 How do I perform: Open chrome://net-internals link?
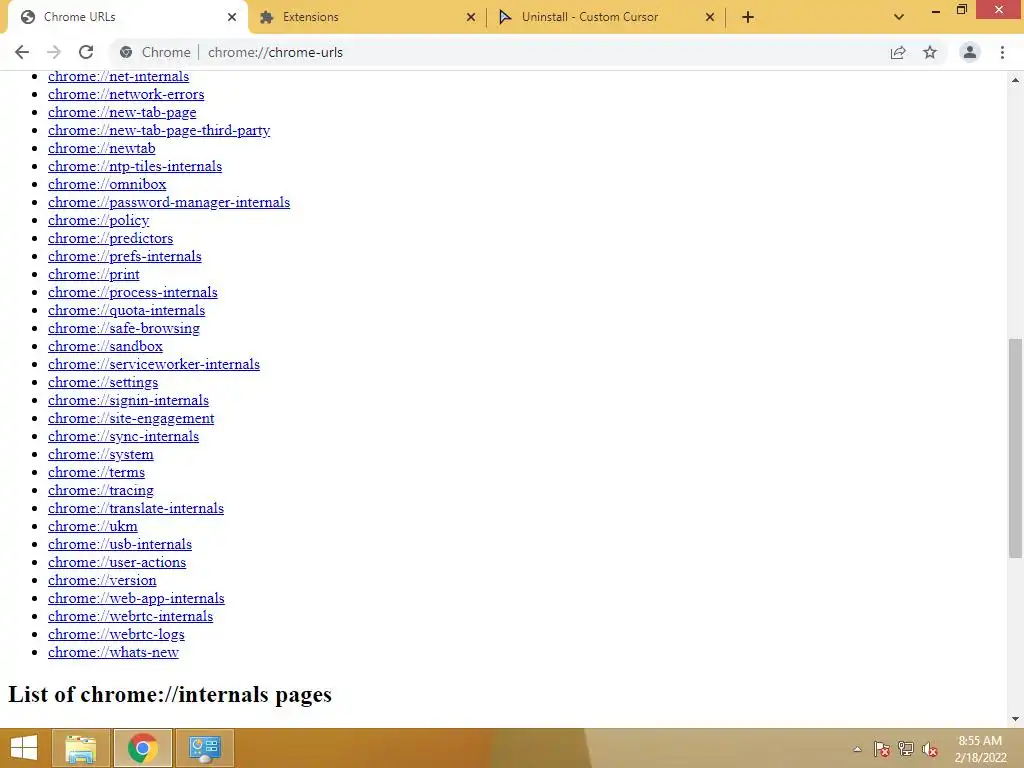click(x=118, y=76)
